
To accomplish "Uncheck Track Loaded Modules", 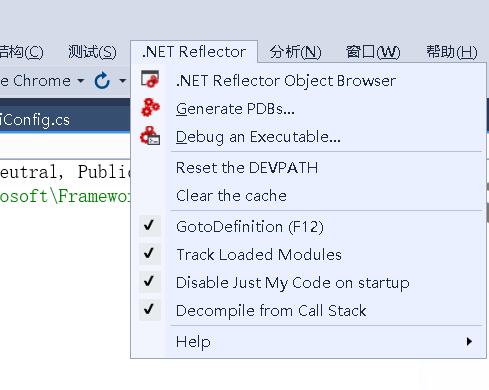I will (149, 254).
